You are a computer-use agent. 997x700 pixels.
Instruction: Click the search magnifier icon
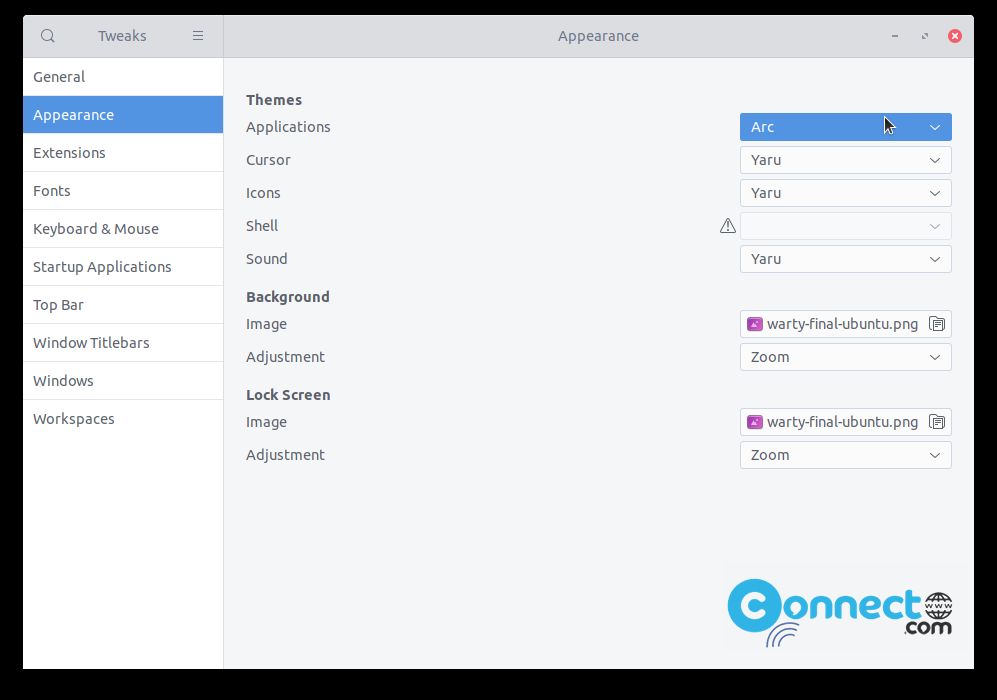coord(47,36)
